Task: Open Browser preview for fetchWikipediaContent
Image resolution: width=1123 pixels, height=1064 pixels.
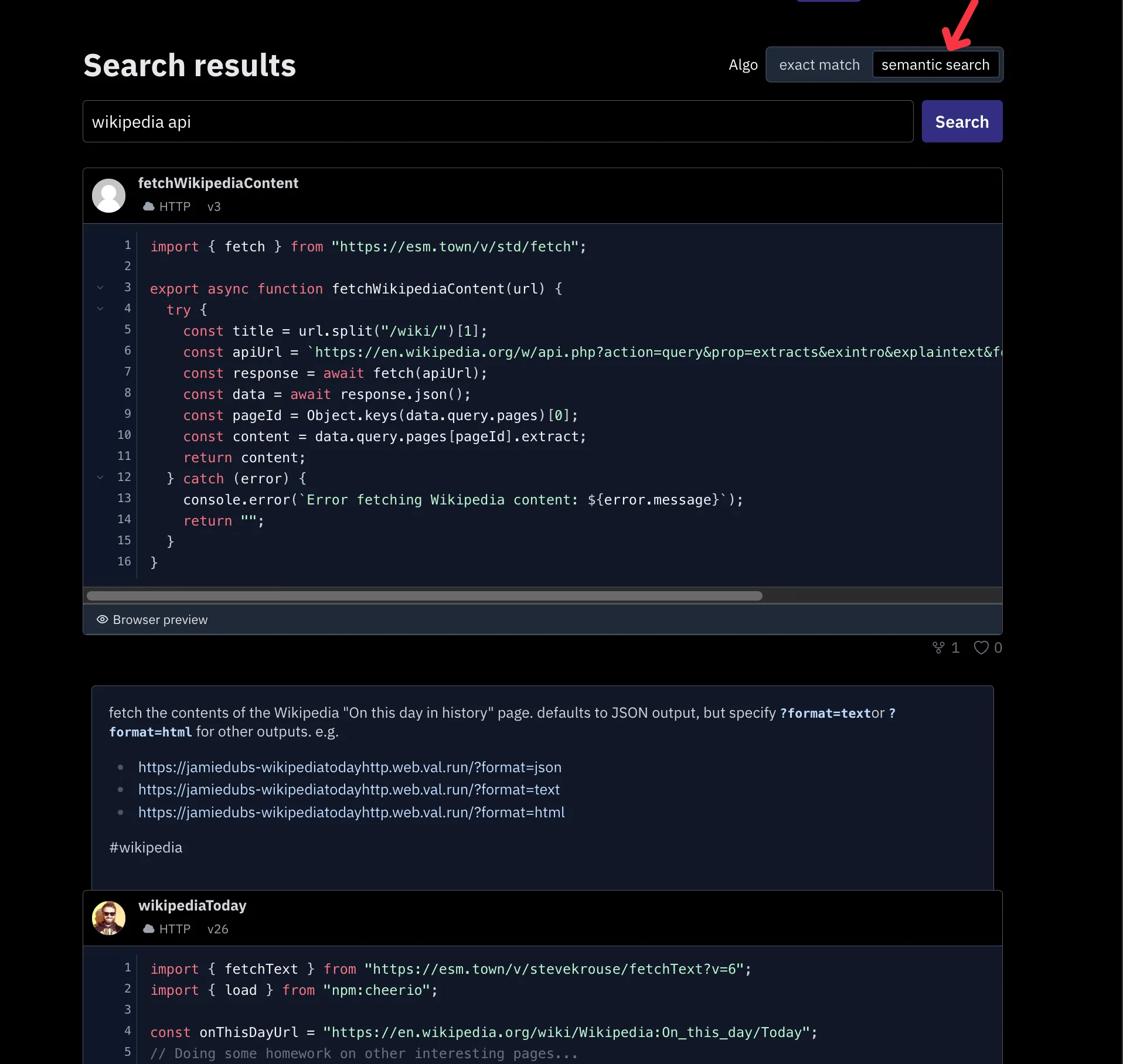Action: 160,619
